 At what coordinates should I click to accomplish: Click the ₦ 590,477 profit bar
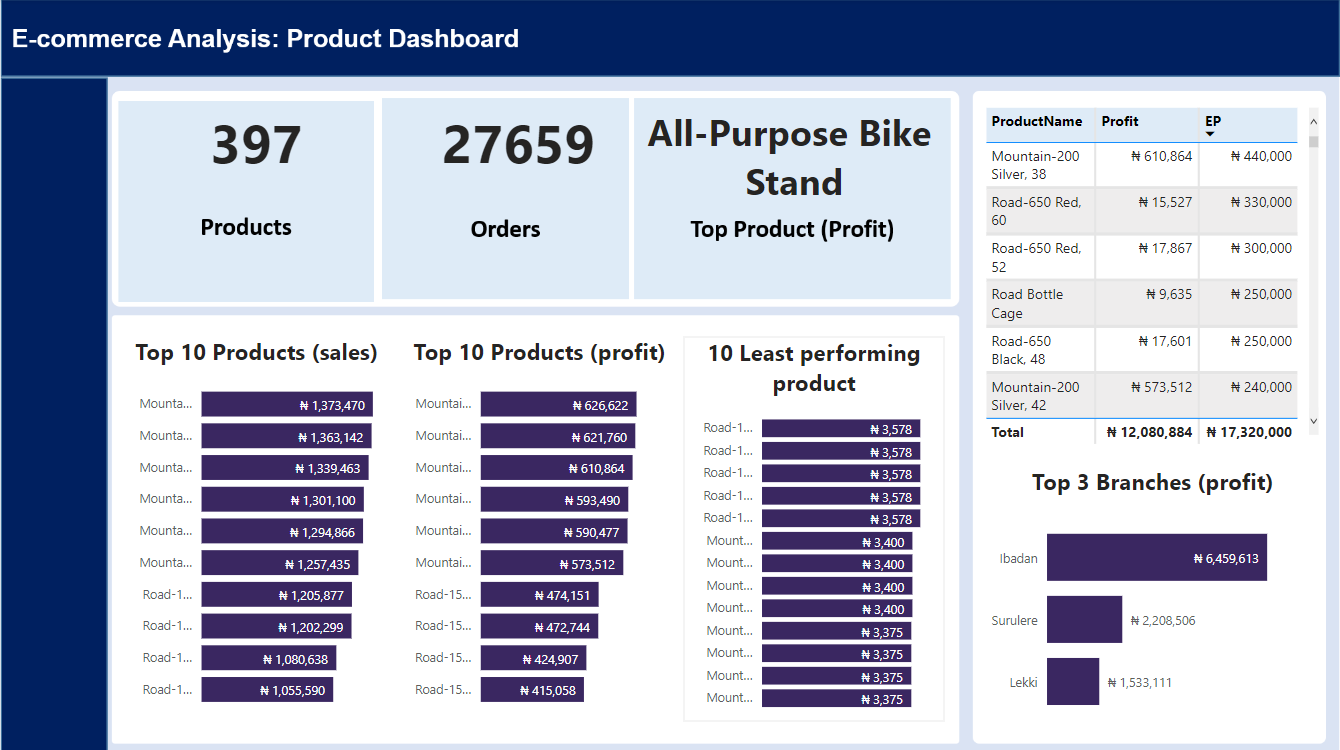(x=554, y=531)
